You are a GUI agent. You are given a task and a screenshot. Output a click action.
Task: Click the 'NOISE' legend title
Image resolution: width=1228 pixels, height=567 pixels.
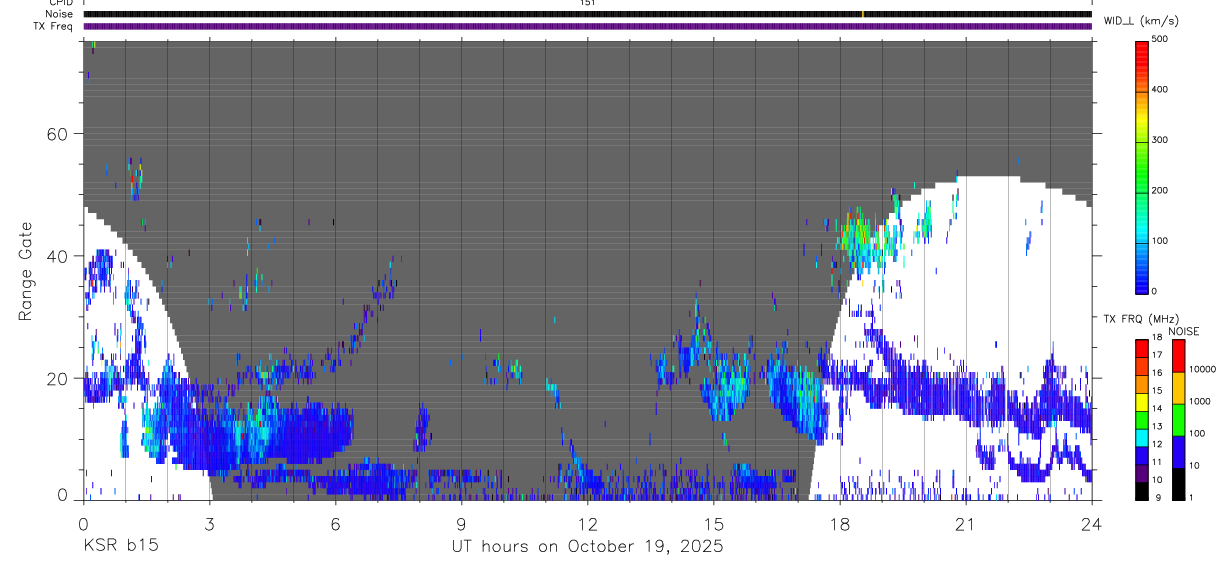1184,331
